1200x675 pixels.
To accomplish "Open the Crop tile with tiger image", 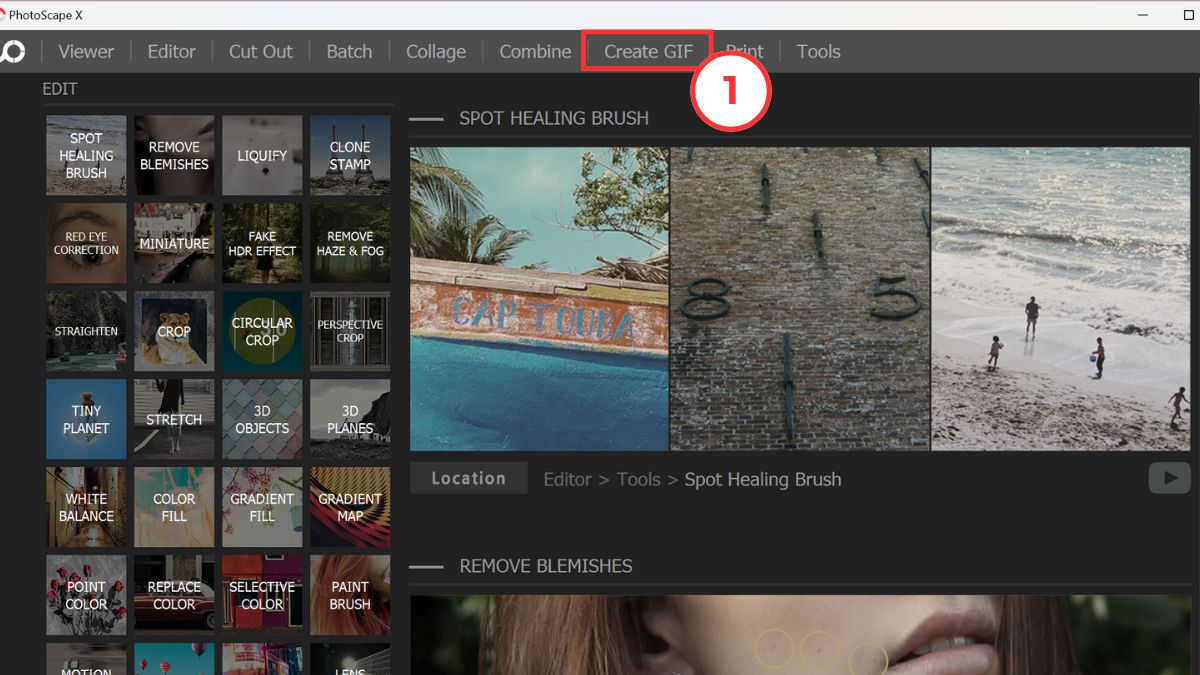I will (174, 331).
